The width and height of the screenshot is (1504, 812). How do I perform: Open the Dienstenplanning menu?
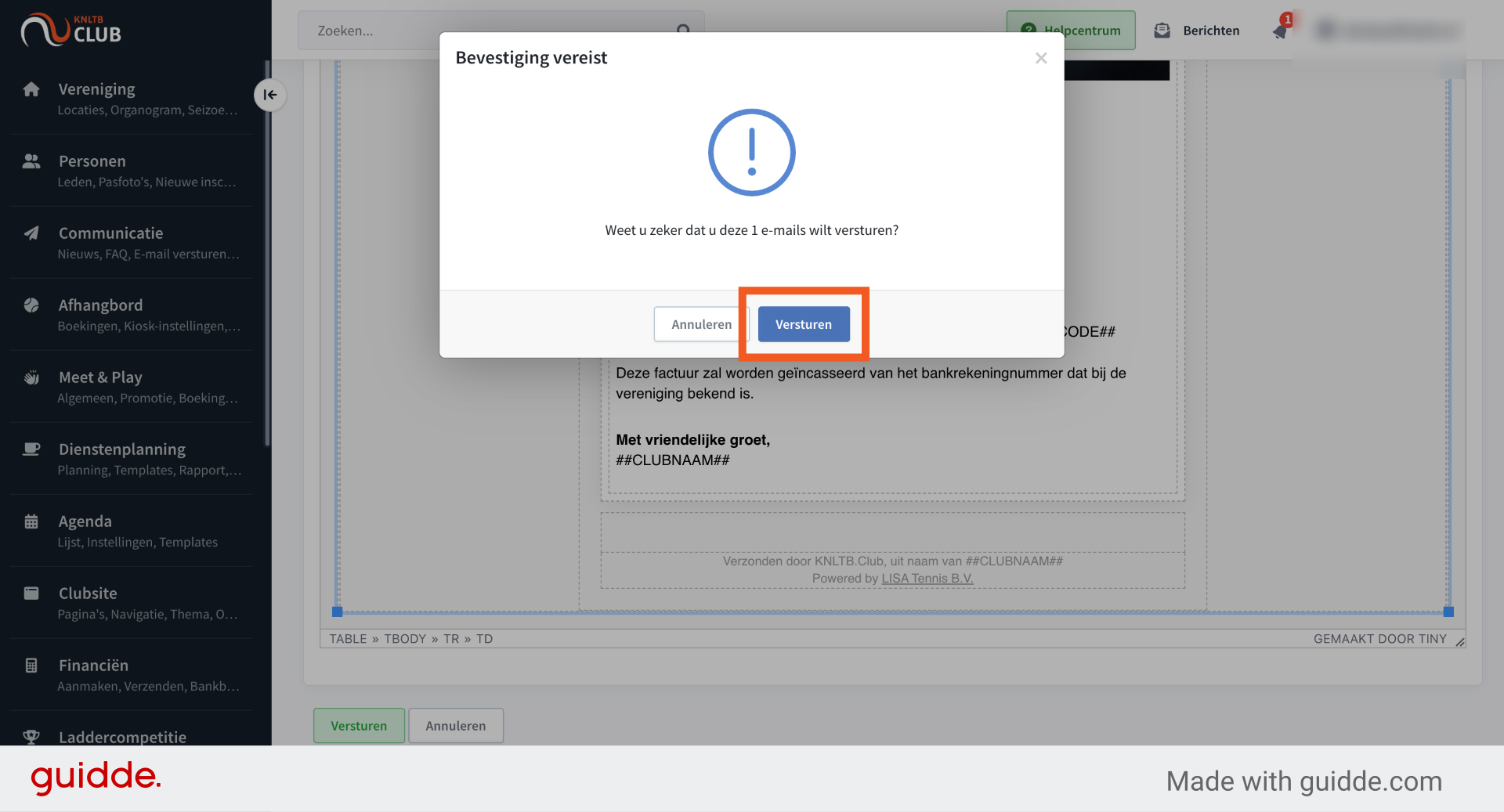click(x=132, y=459)
